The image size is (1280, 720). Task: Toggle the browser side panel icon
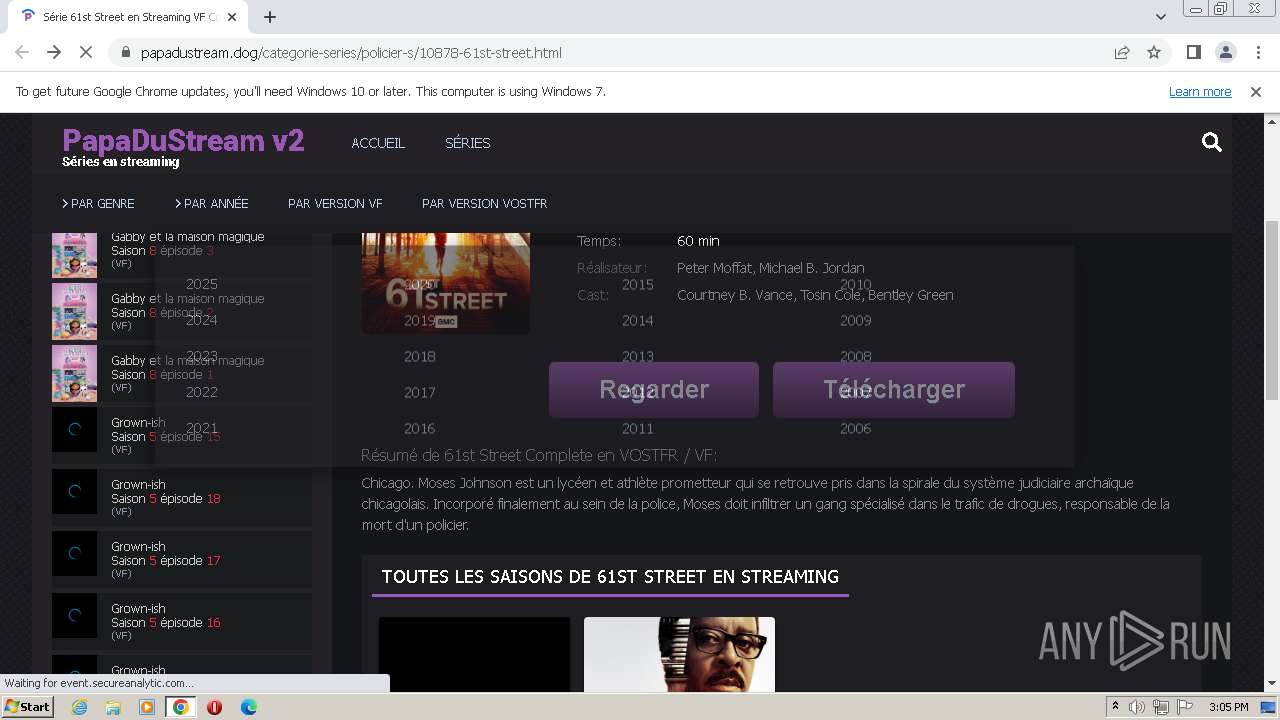(1193, 52)
